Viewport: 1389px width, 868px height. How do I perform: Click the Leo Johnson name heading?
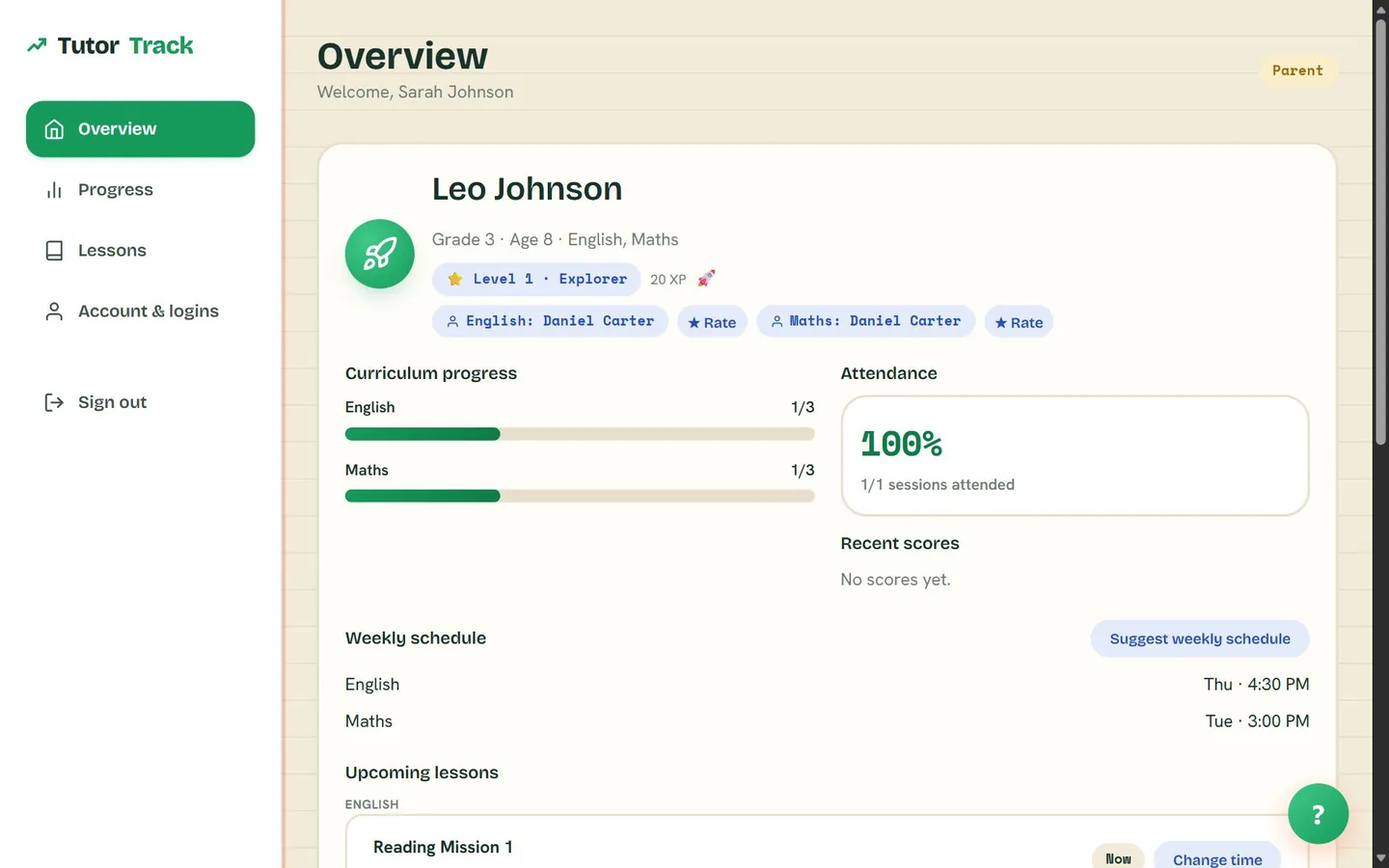(x=527, y=189)
